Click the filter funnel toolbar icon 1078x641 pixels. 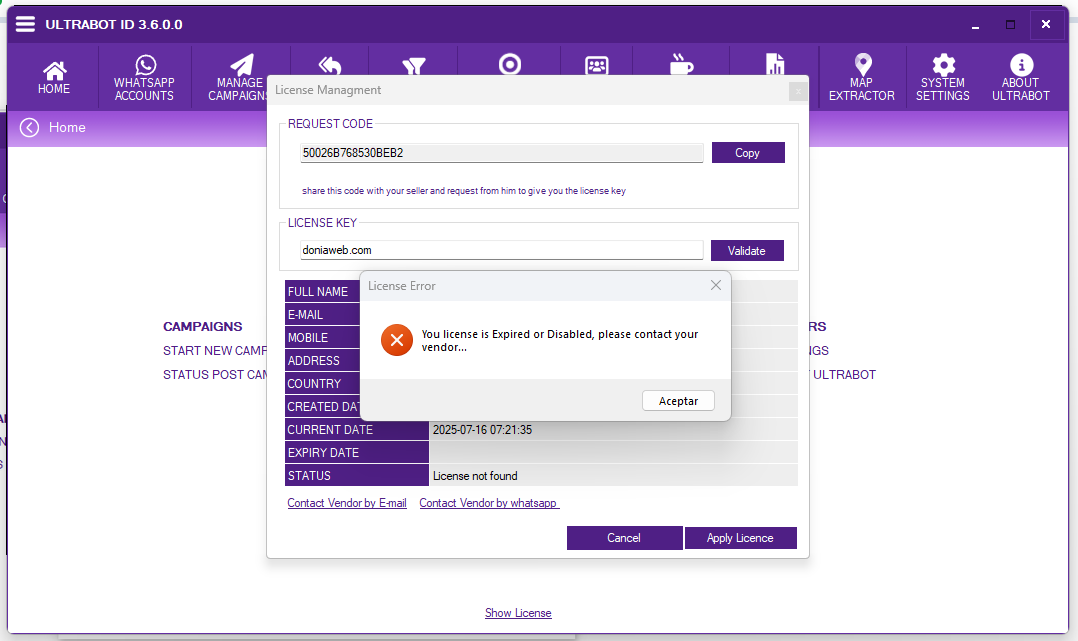[414, 66]
